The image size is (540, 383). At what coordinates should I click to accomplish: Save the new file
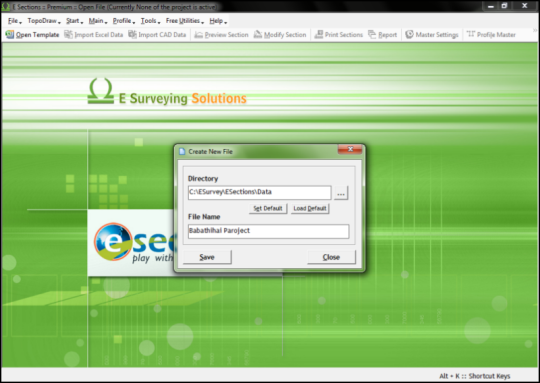[x=207, y=257]
